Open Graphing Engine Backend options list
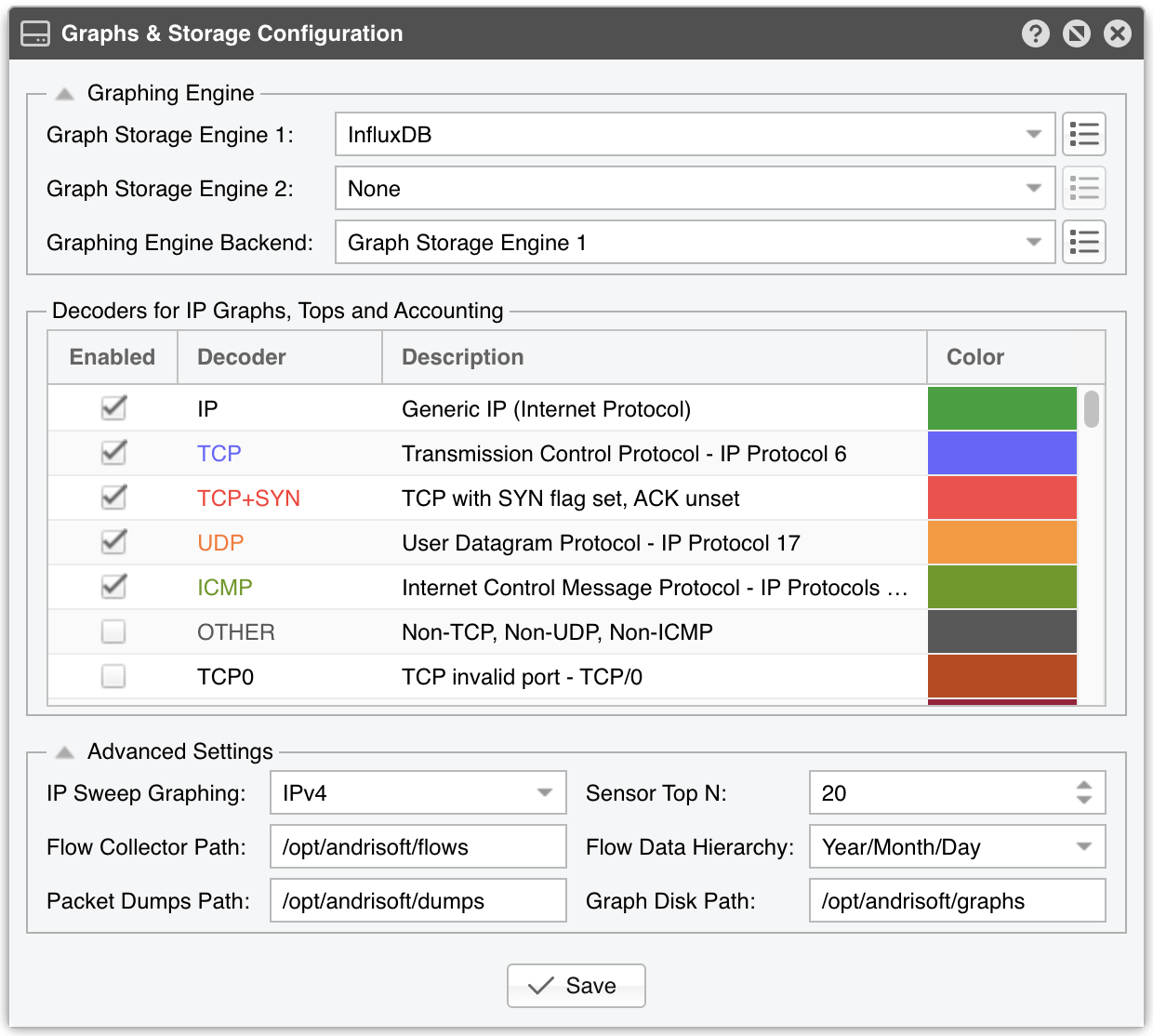Viewport: 1153px width, 1036px height. tap(1083, 243)
